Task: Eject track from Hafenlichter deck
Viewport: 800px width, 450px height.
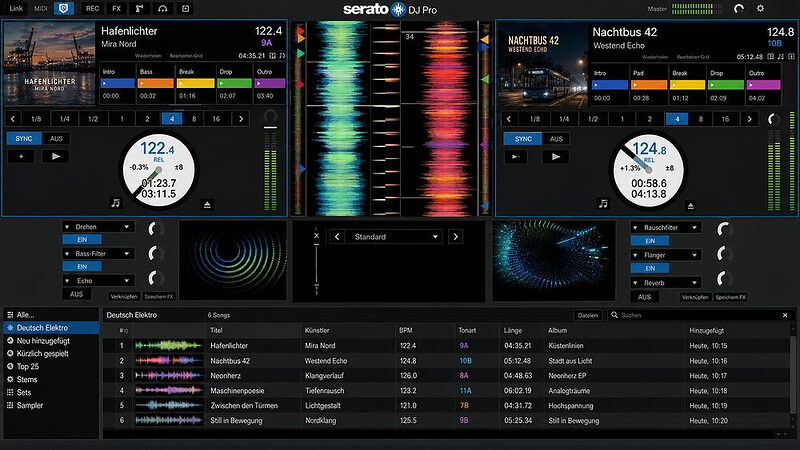Action: tap(207, 205)
